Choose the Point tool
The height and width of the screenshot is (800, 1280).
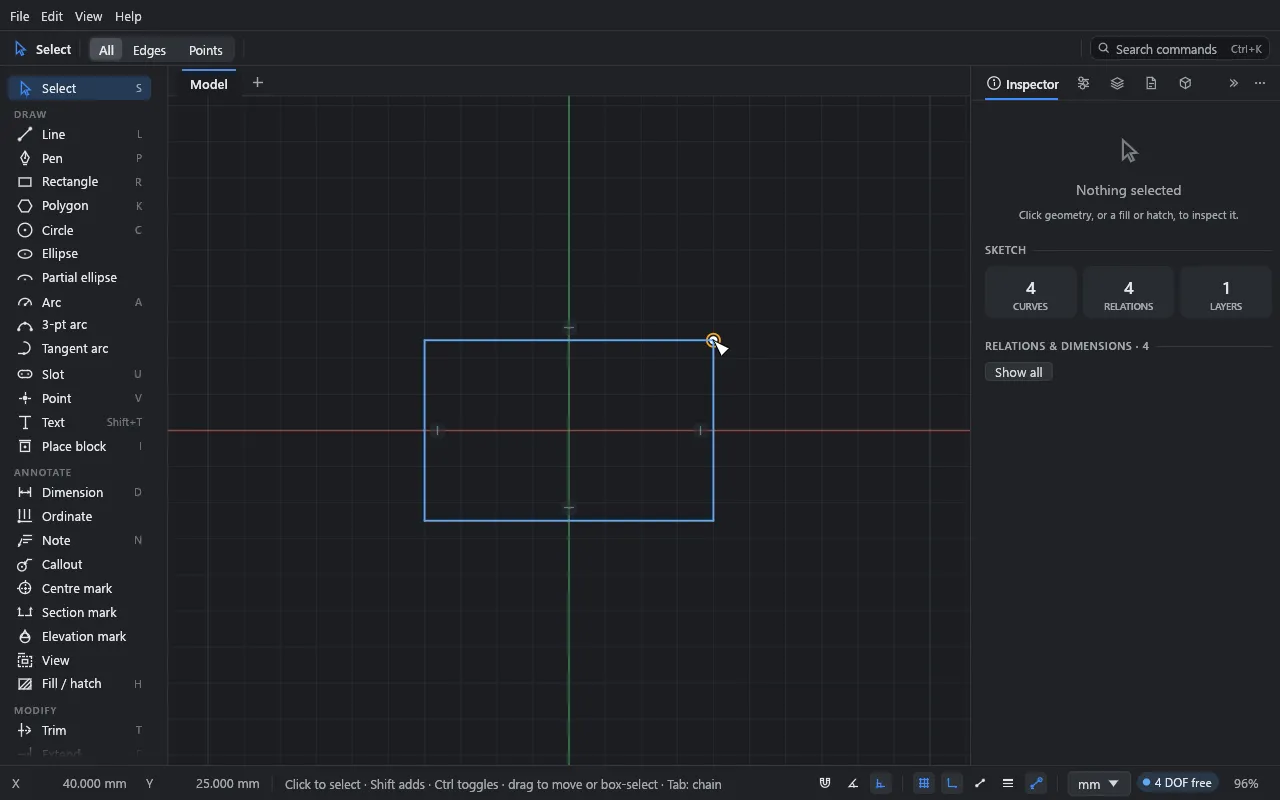pos(80,398)
